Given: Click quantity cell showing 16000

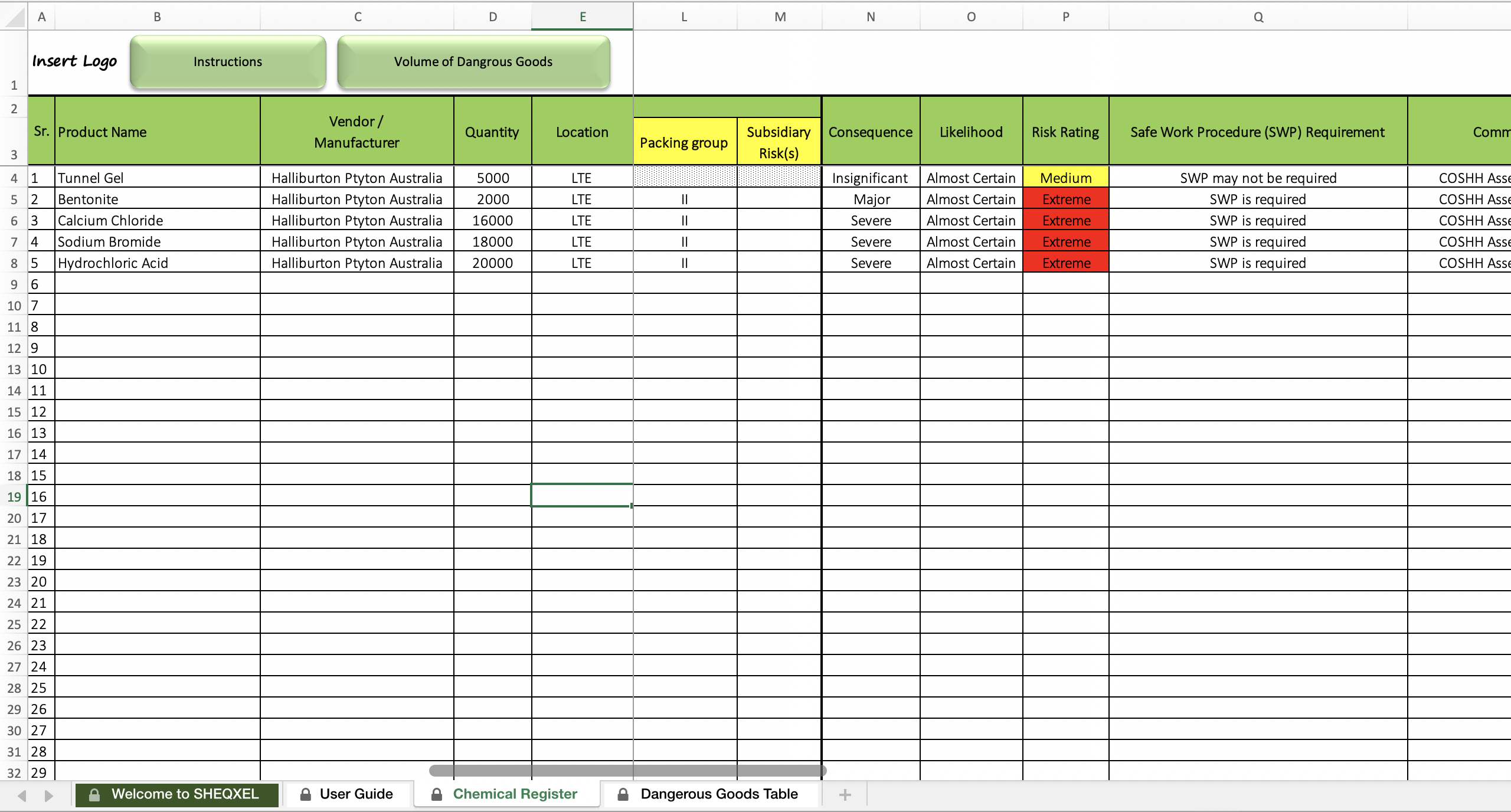Looking at the screenshot, I should pos(493,221).
